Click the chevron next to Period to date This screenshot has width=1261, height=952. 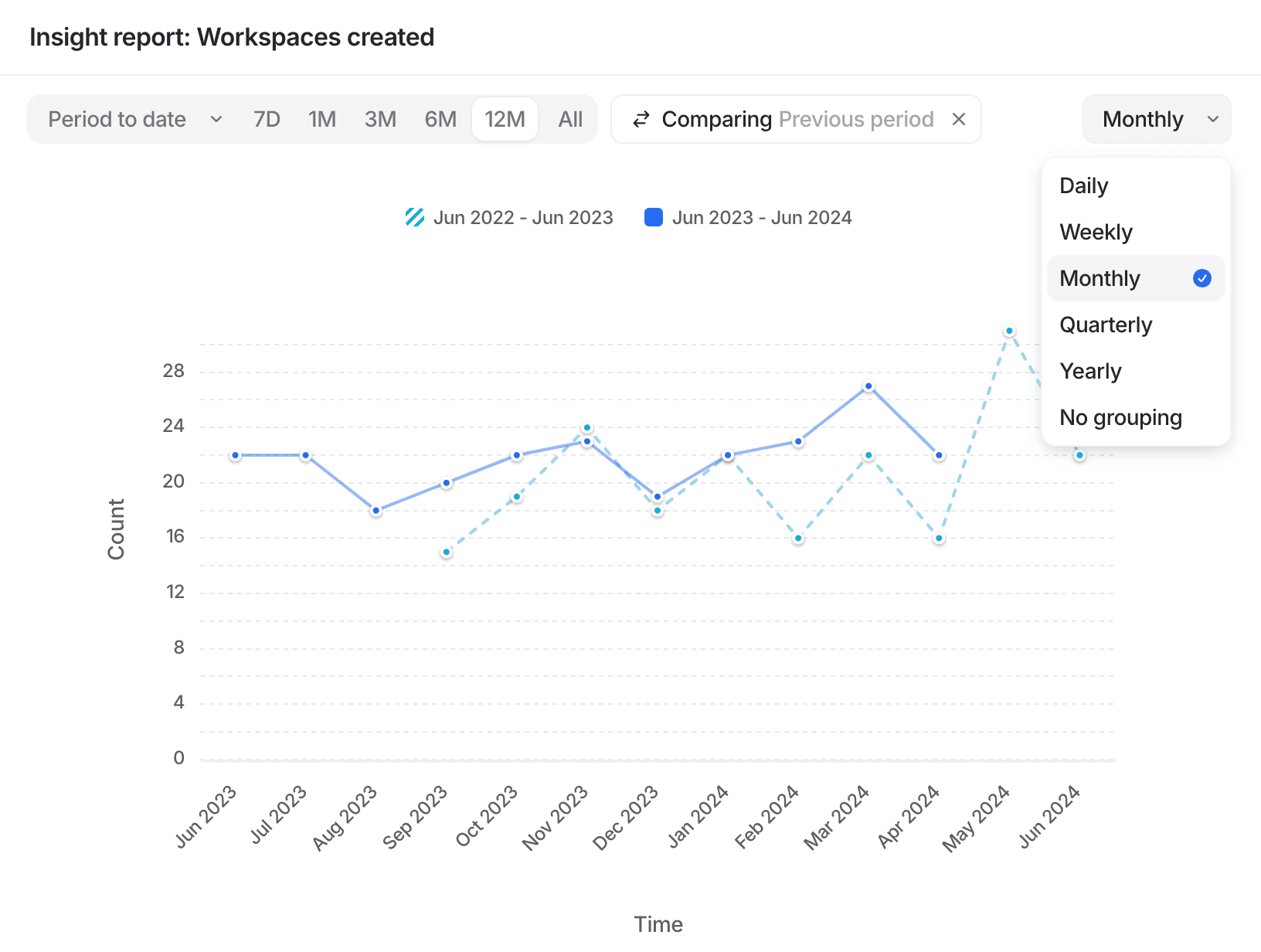tap(216, 120)
